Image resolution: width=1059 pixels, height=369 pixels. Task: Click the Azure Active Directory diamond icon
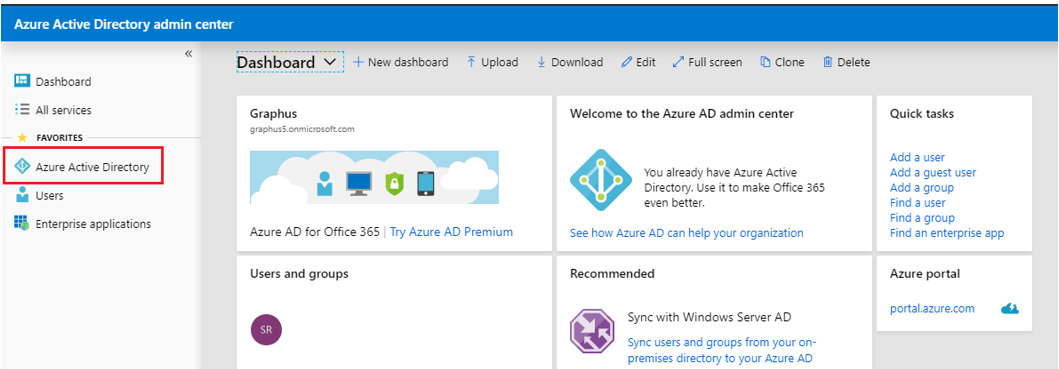click(x=22, y=167)
